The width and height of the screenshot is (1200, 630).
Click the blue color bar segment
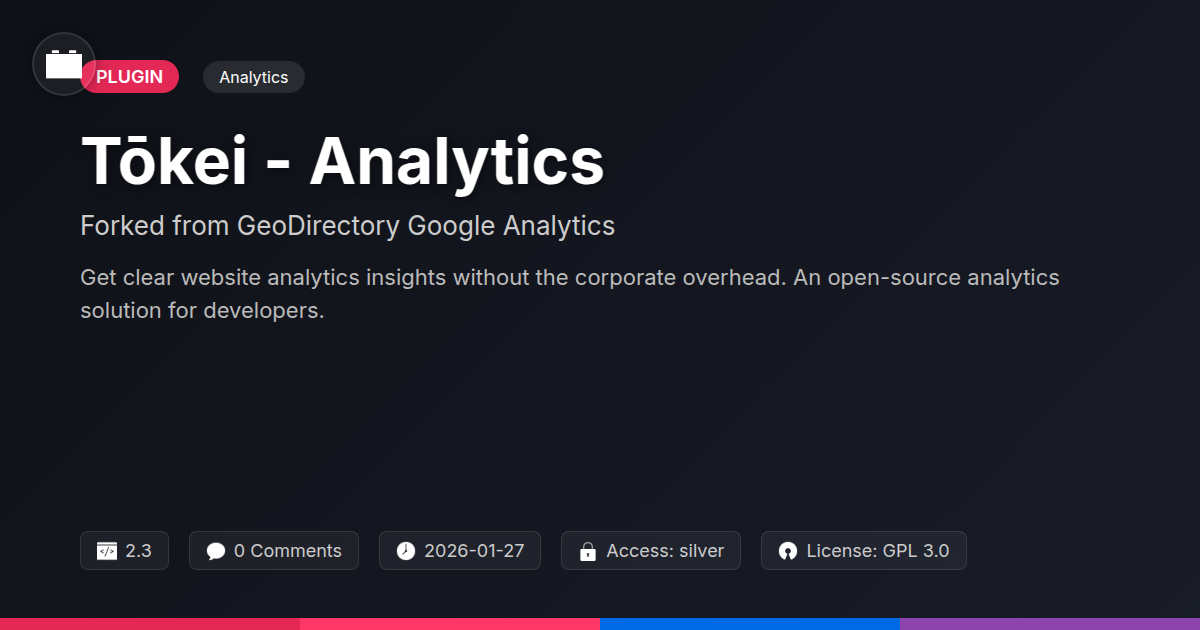[x=750, y=623]
